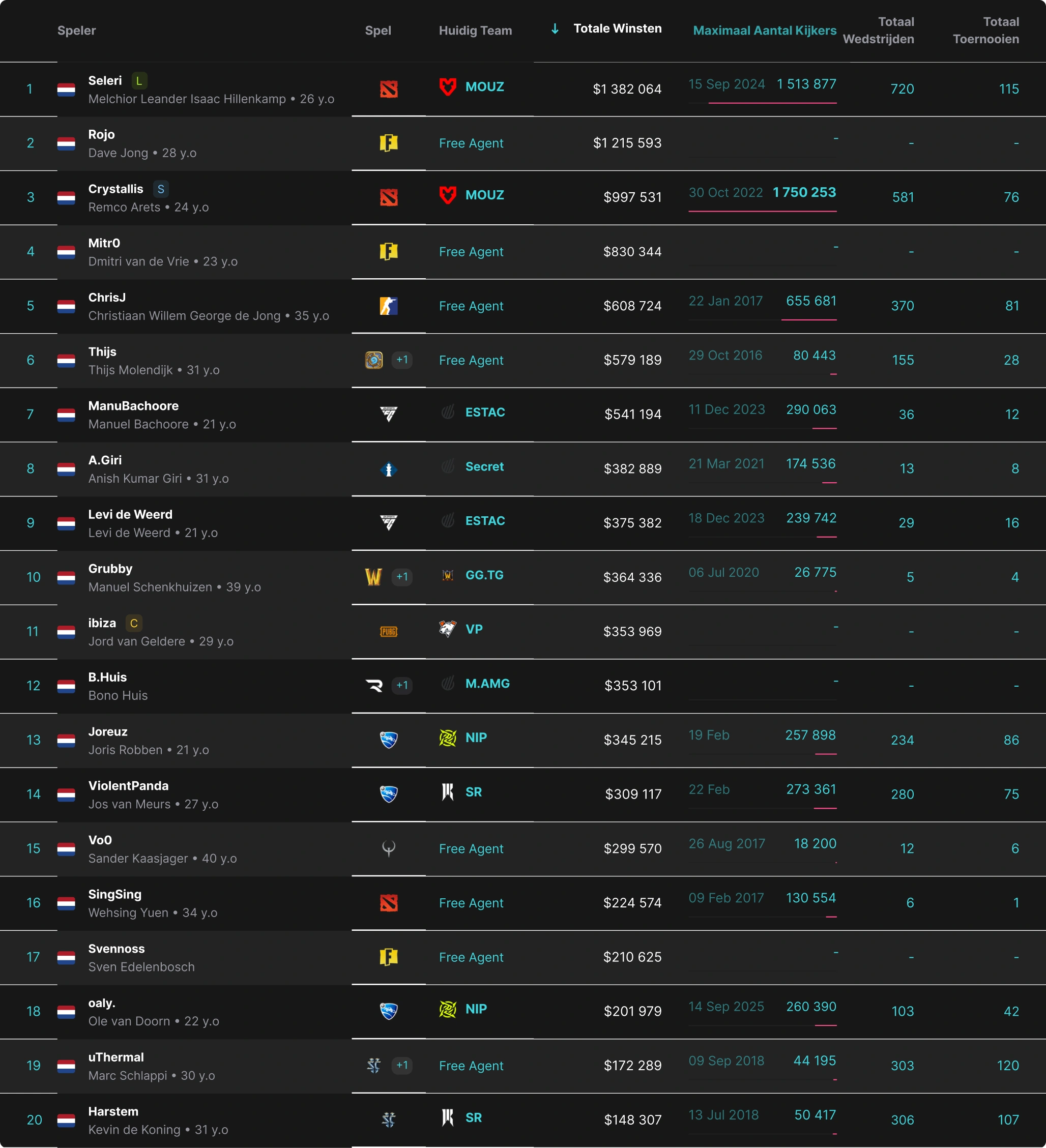Expand the +1 games badge for B.Huis
This screenshot has width=1046, height=1148.
click(402, 685)
